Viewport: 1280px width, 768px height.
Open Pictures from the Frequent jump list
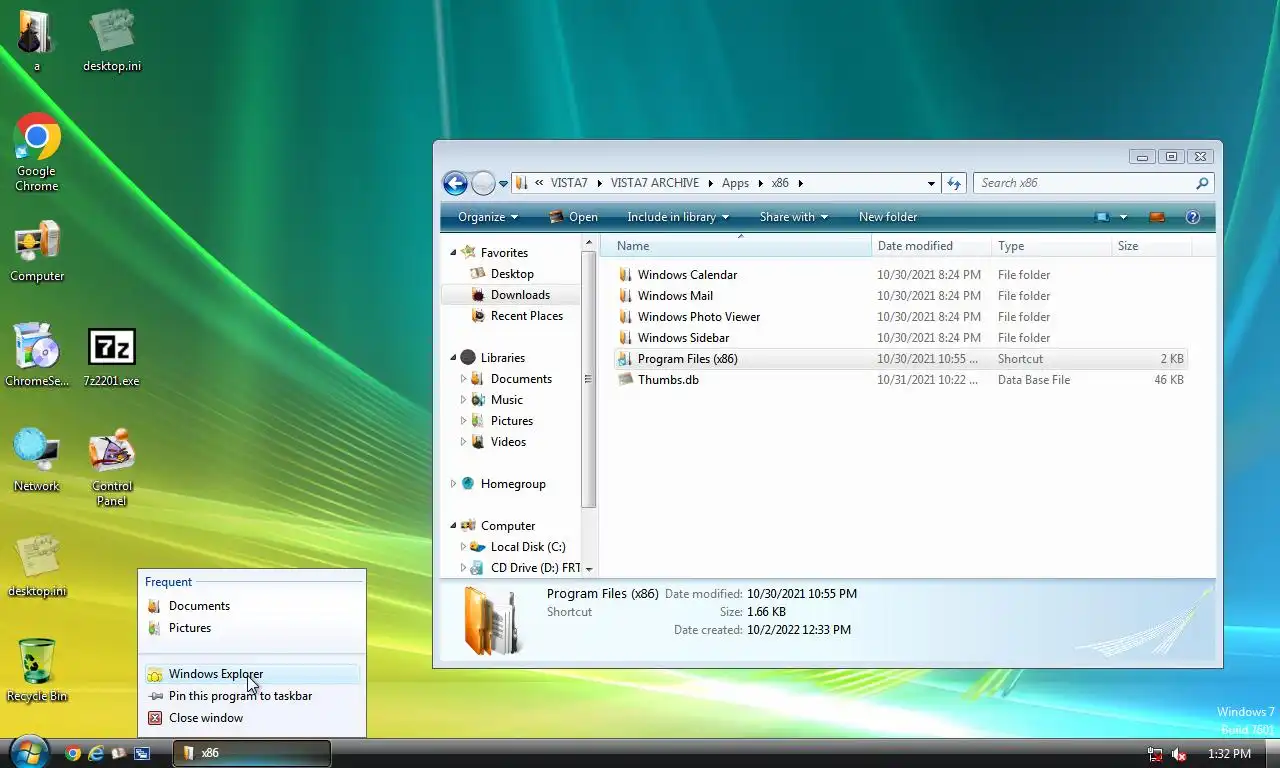point(252,628)
